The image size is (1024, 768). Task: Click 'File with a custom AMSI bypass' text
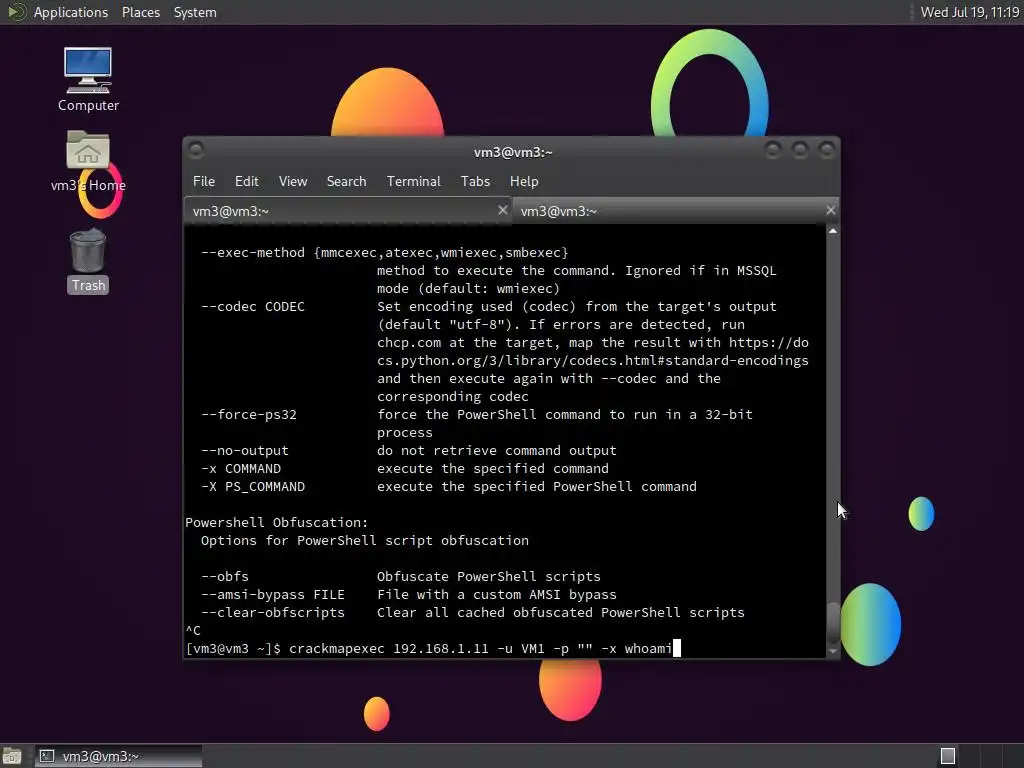(496, 595)
